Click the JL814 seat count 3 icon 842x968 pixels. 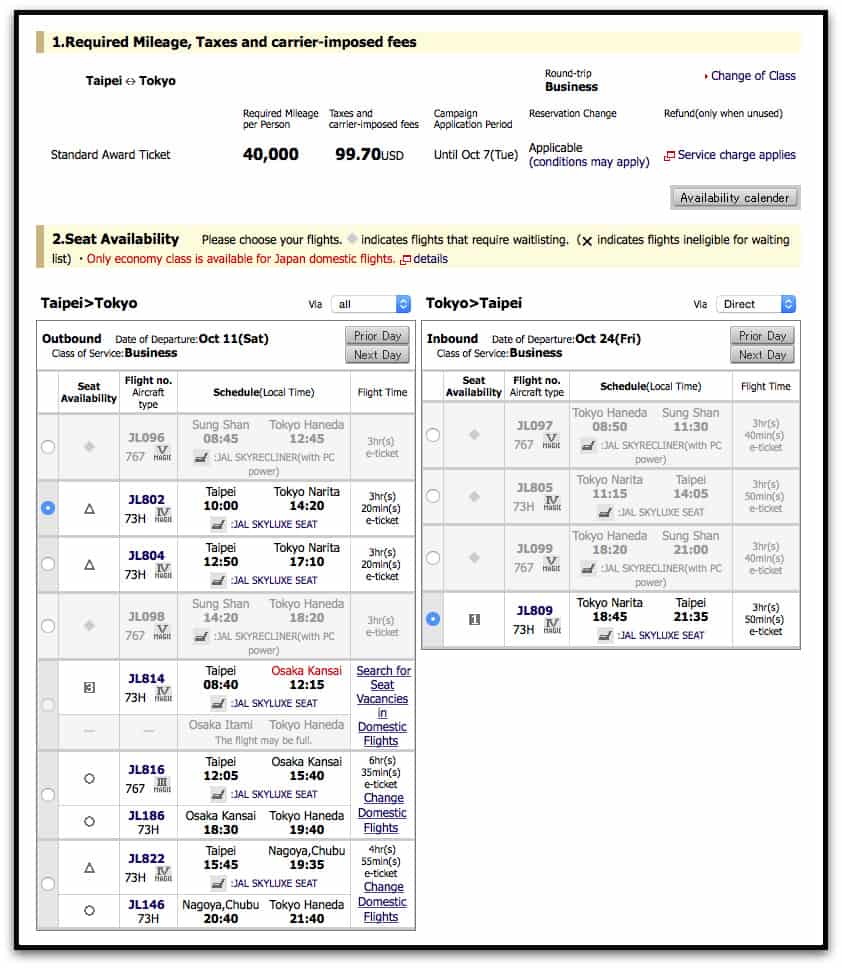point(90,687)
